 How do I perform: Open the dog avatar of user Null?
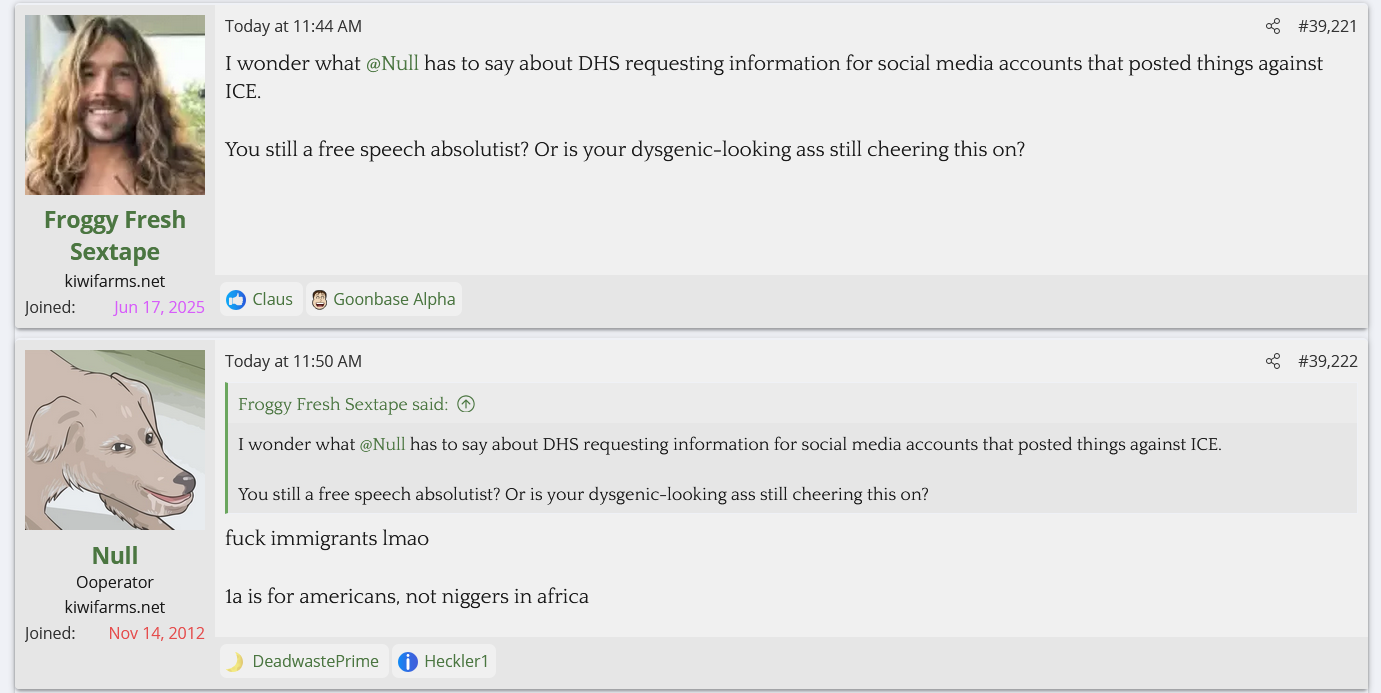point(115,440)
